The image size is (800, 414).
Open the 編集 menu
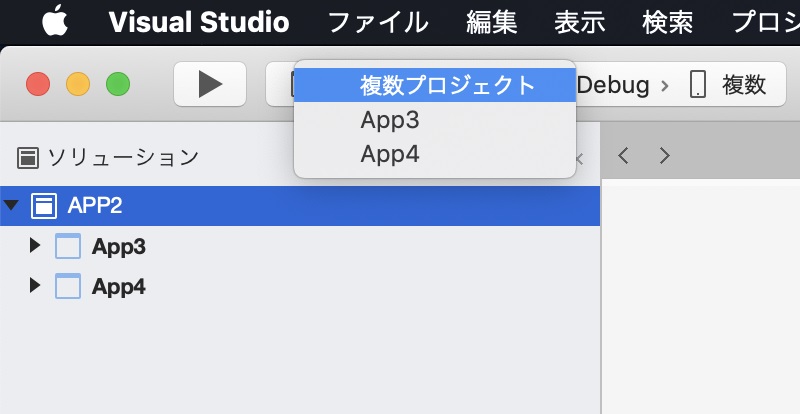[x=492, y=22]
